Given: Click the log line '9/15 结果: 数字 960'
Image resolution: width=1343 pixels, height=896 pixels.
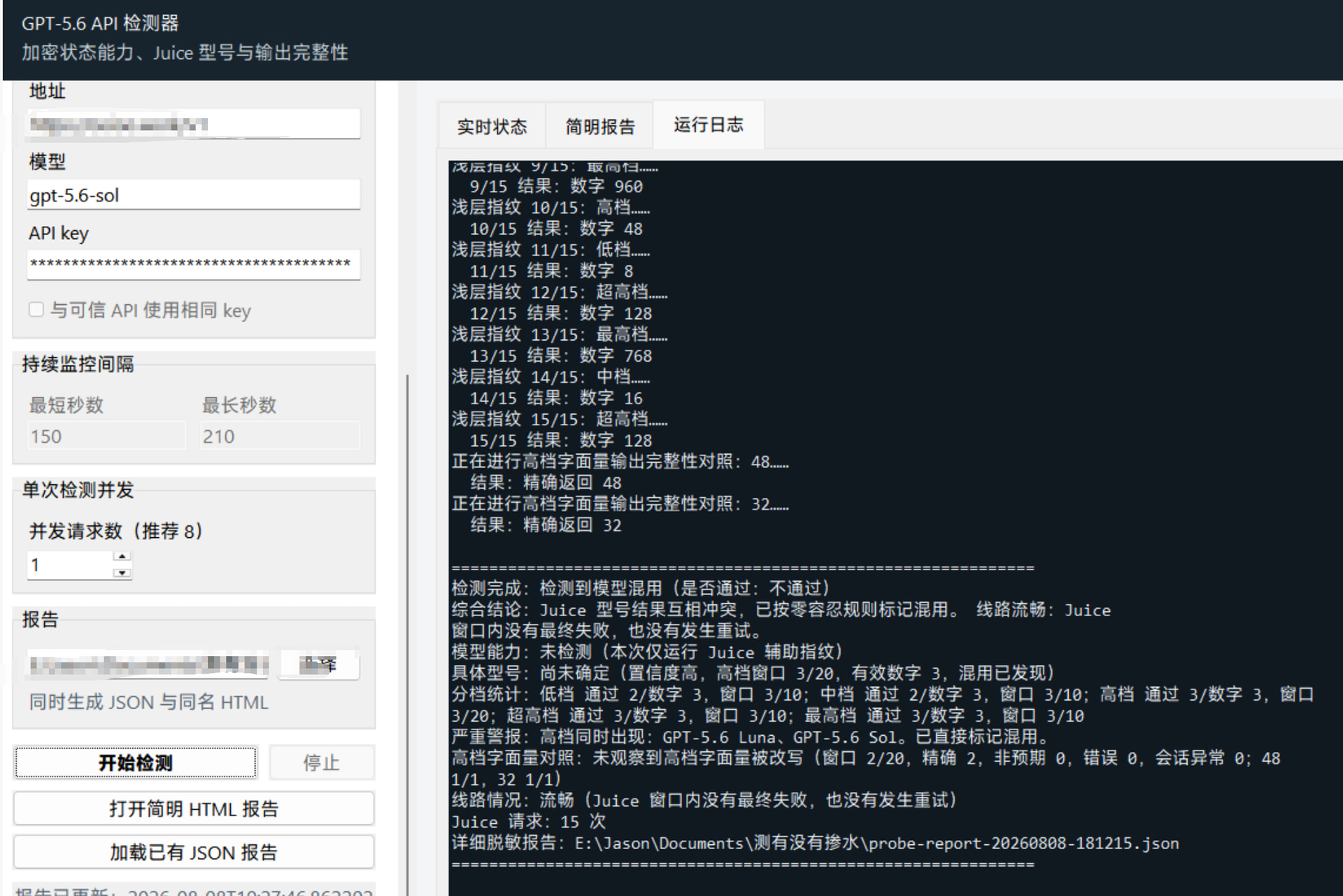Looking at the screenshot, I should click(x=556, y=187).
